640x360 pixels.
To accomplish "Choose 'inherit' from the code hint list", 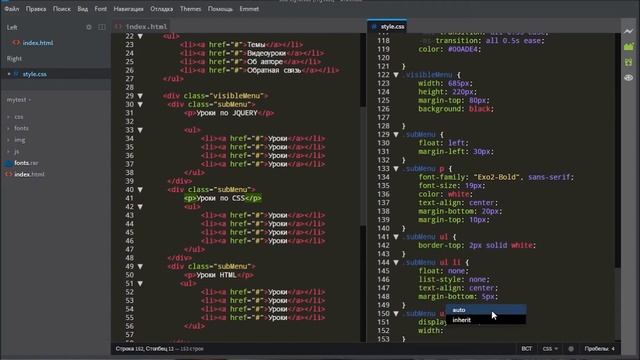I will [x=486, y=320].
